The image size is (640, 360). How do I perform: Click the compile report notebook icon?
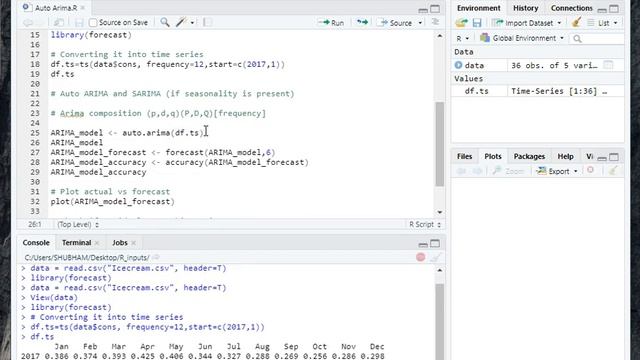tap(207, 22)
